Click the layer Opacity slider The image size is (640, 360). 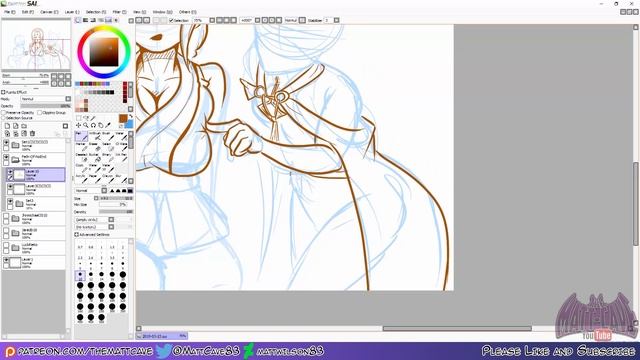coord(46,106)
